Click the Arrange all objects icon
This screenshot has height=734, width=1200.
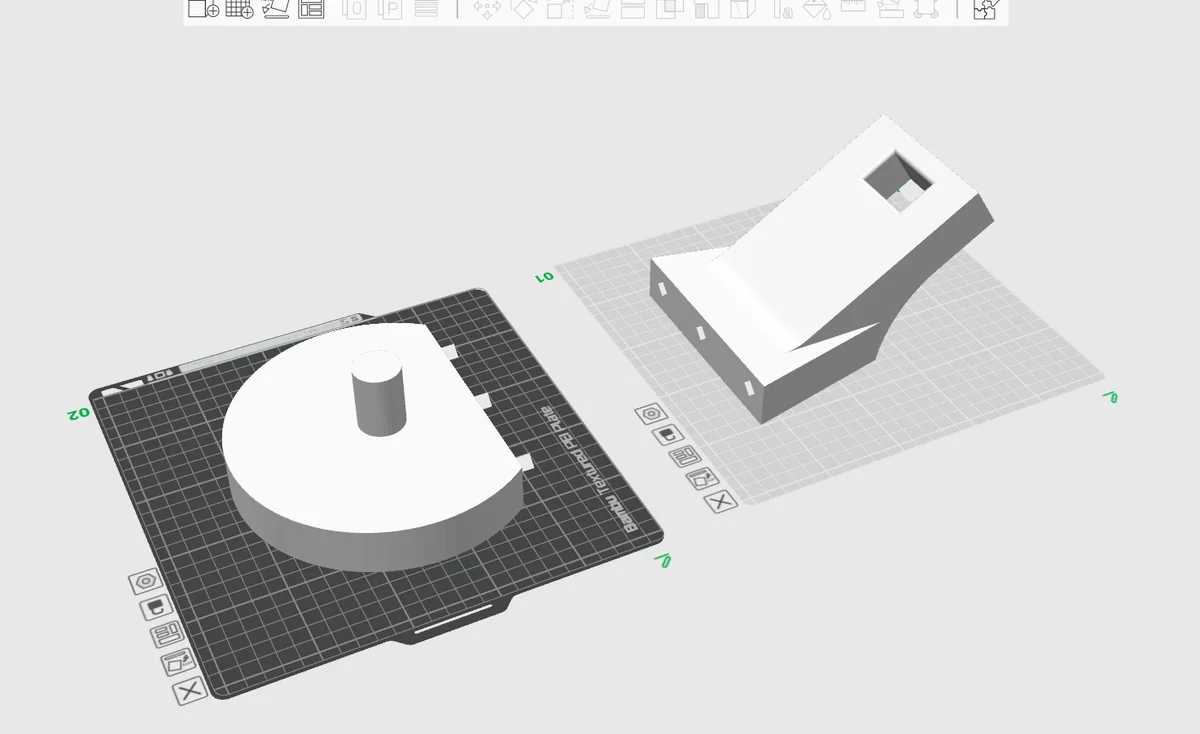311,9
